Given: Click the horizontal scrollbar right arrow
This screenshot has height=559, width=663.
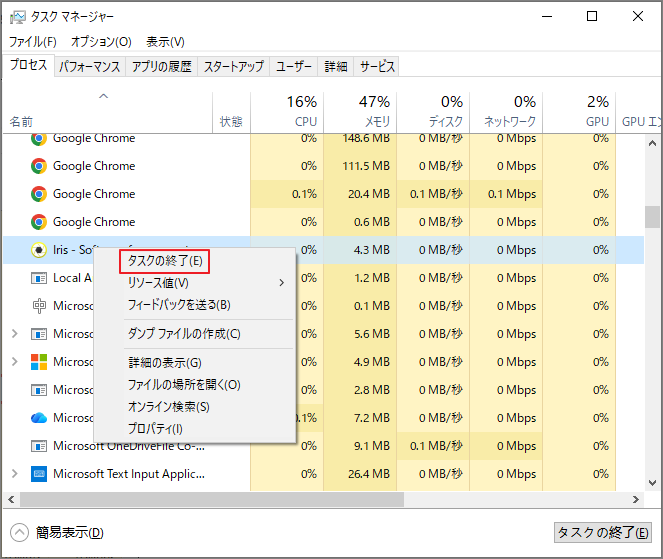Looking at the screenshot, I should click(x=636, y=499).
